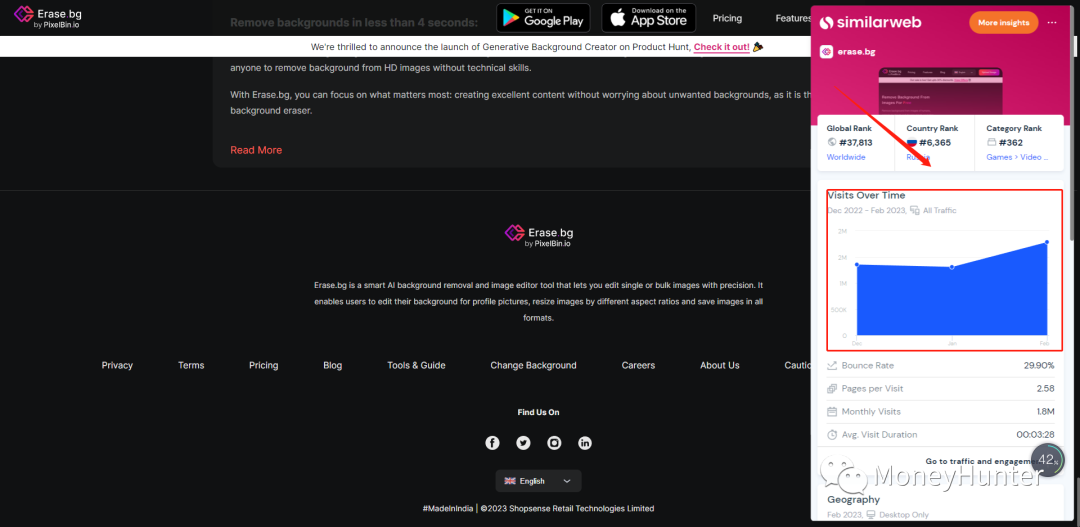Screen dimensions: 1080x527
Task: Click the Read More link
Action: pyautogui.click(x=256, y=150)
